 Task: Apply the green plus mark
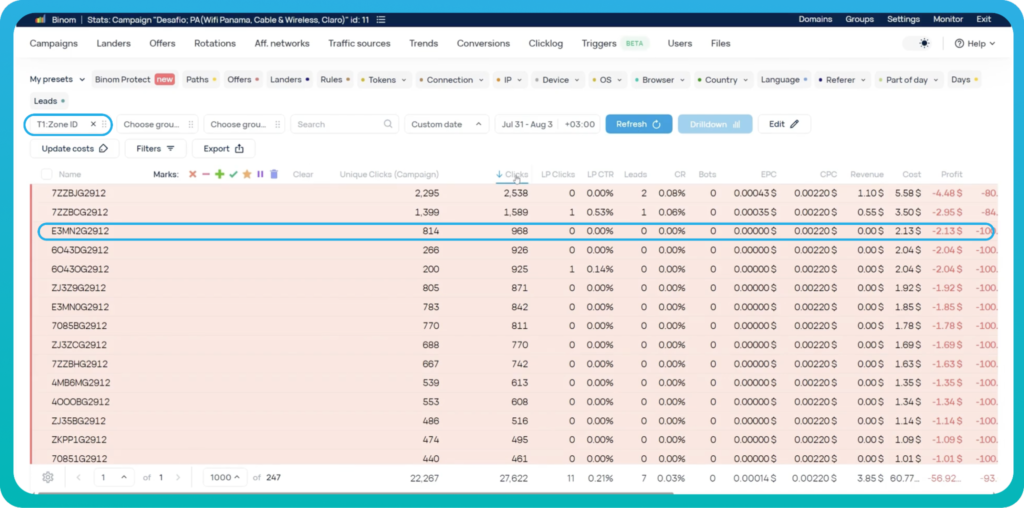click(x=219, y=174)
